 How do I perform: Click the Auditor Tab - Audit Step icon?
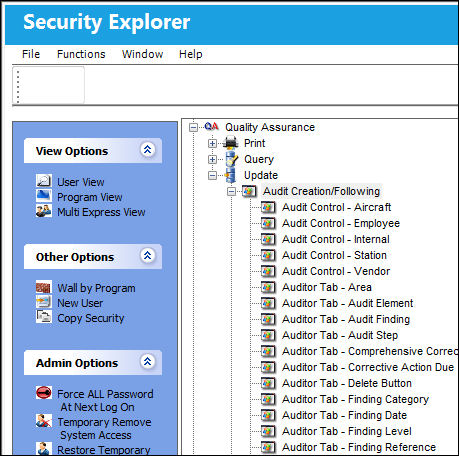point(268,335)
